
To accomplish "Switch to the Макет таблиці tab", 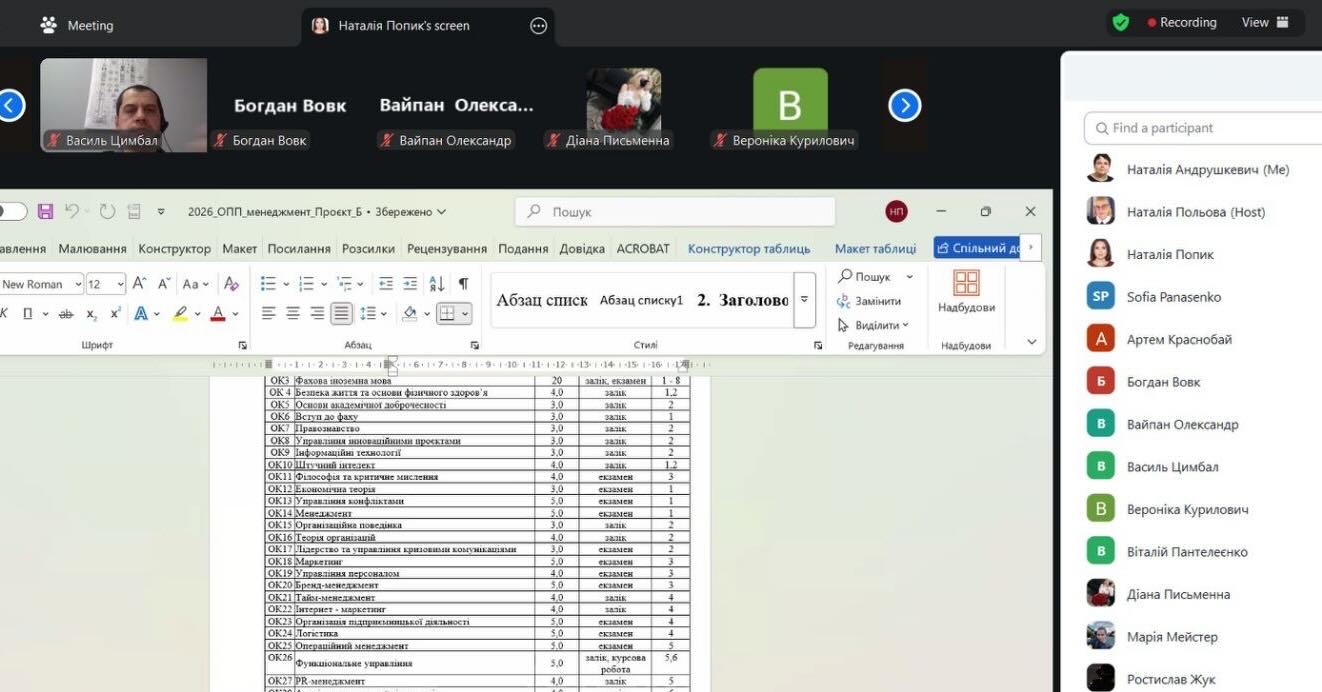I will tap(875, 248).
